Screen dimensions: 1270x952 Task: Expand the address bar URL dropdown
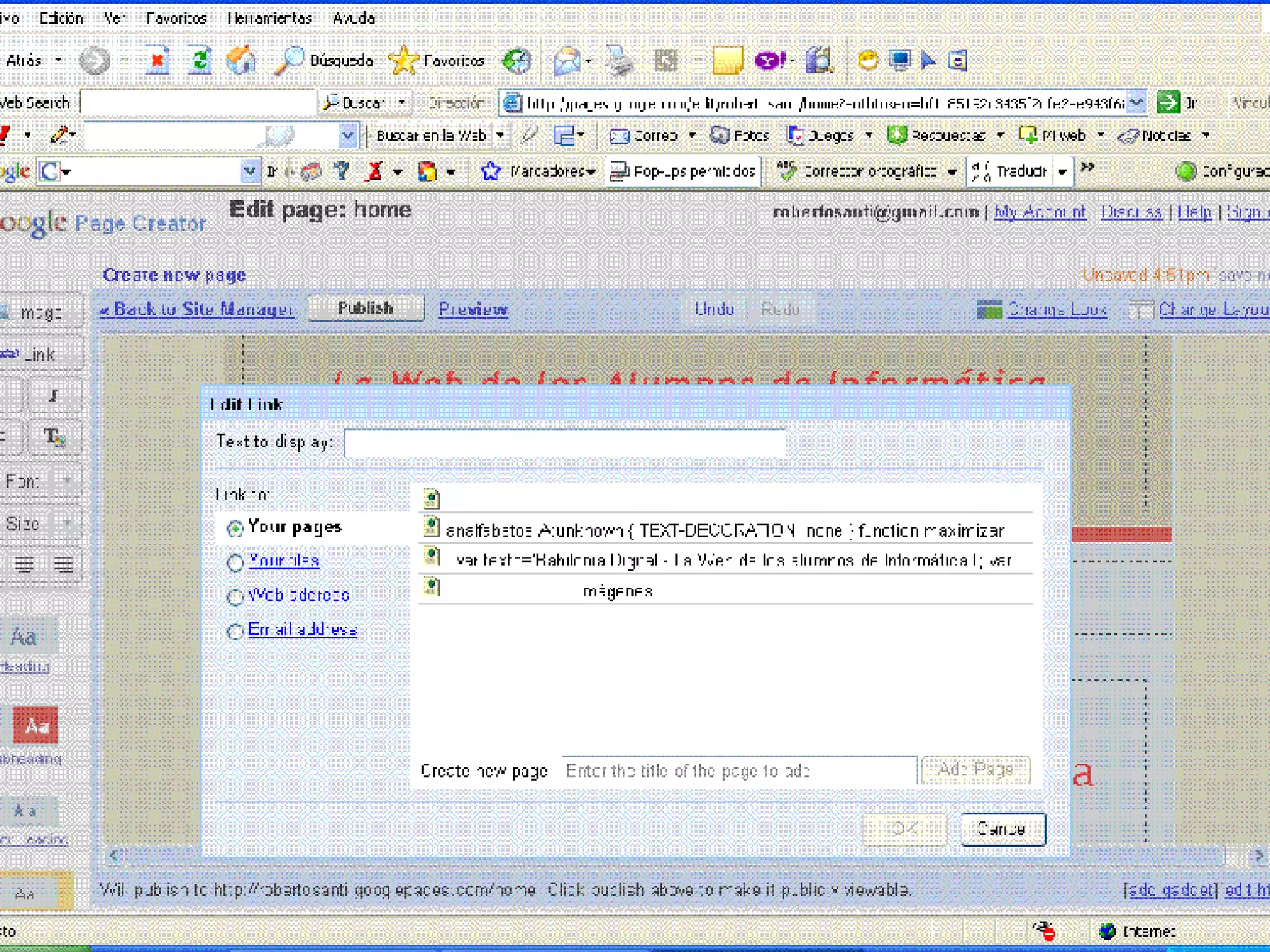click(1135, 102)
